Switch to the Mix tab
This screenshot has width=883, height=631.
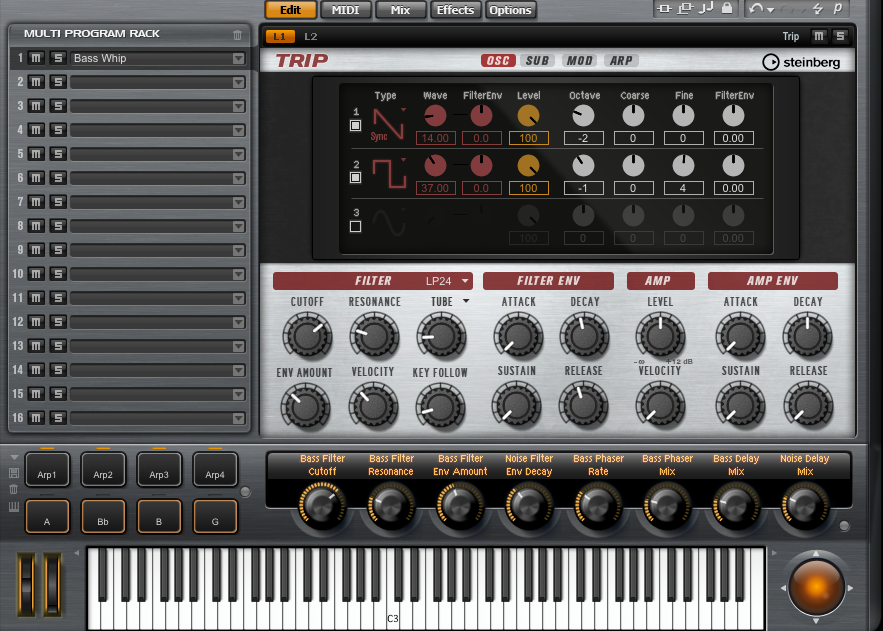pos(400,10)
